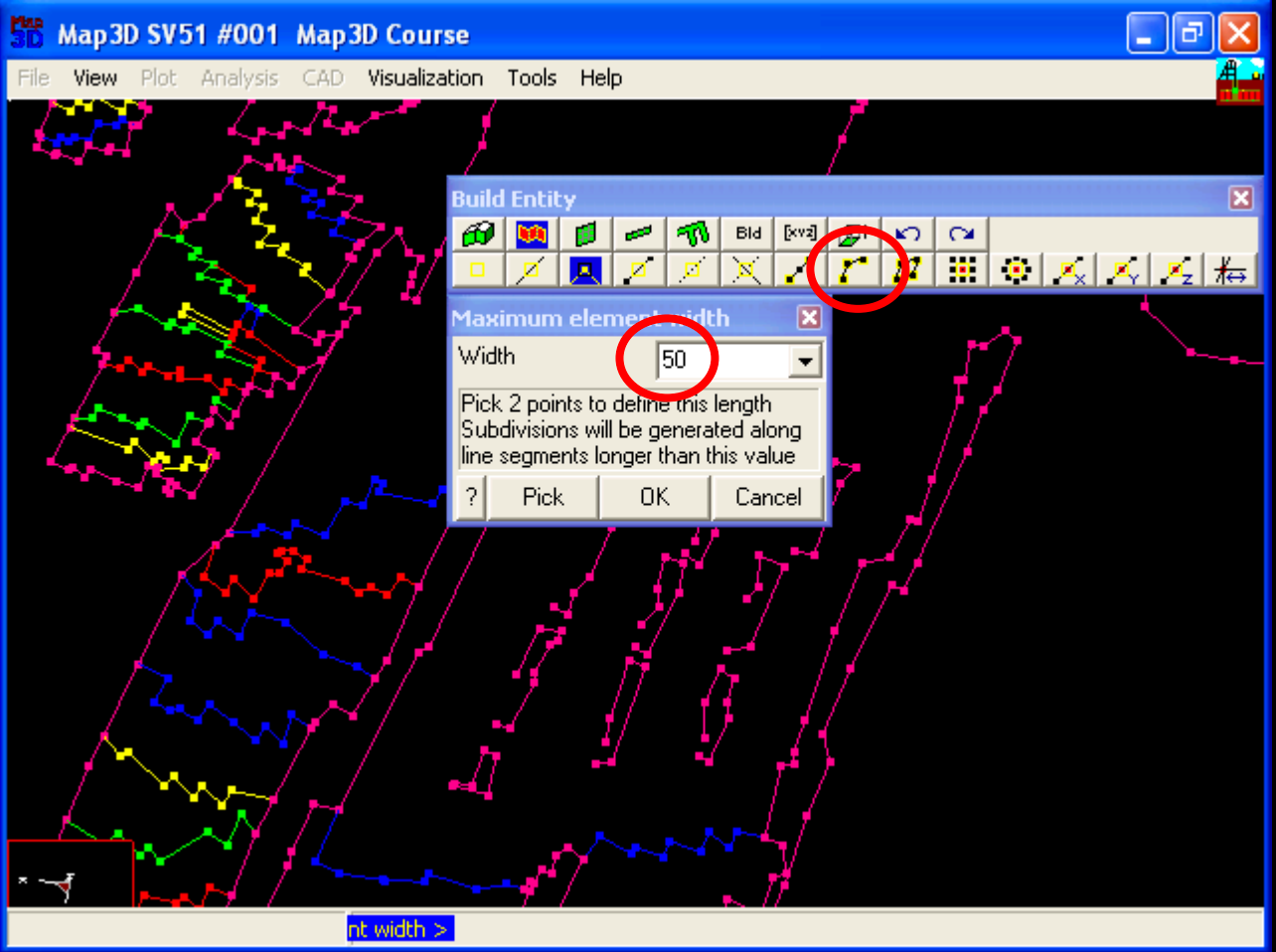Select the green vertical plane icon
The height and width of the screenshot is (952, 1276).
coord(585,234)
